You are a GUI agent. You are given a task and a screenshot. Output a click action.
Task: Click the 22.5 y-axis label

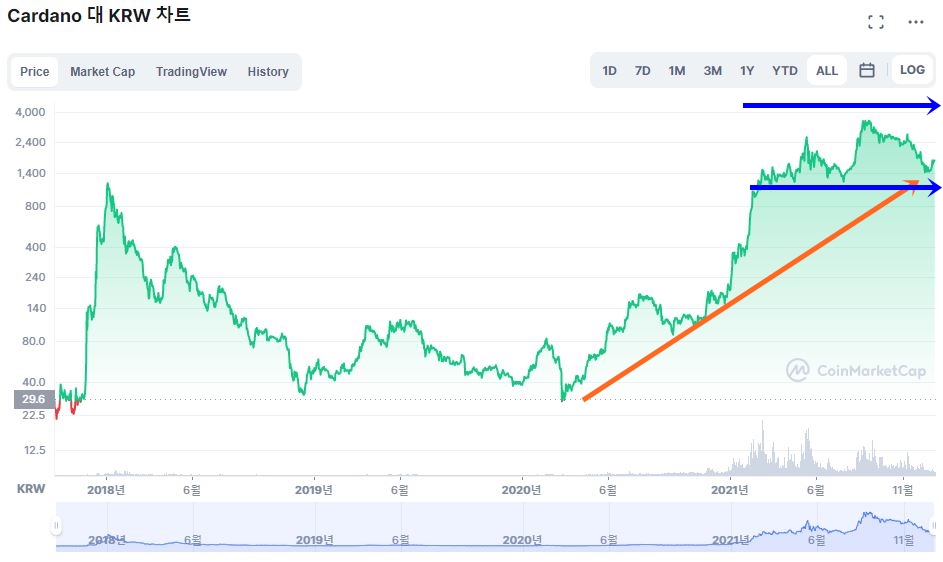pos(34,415)
